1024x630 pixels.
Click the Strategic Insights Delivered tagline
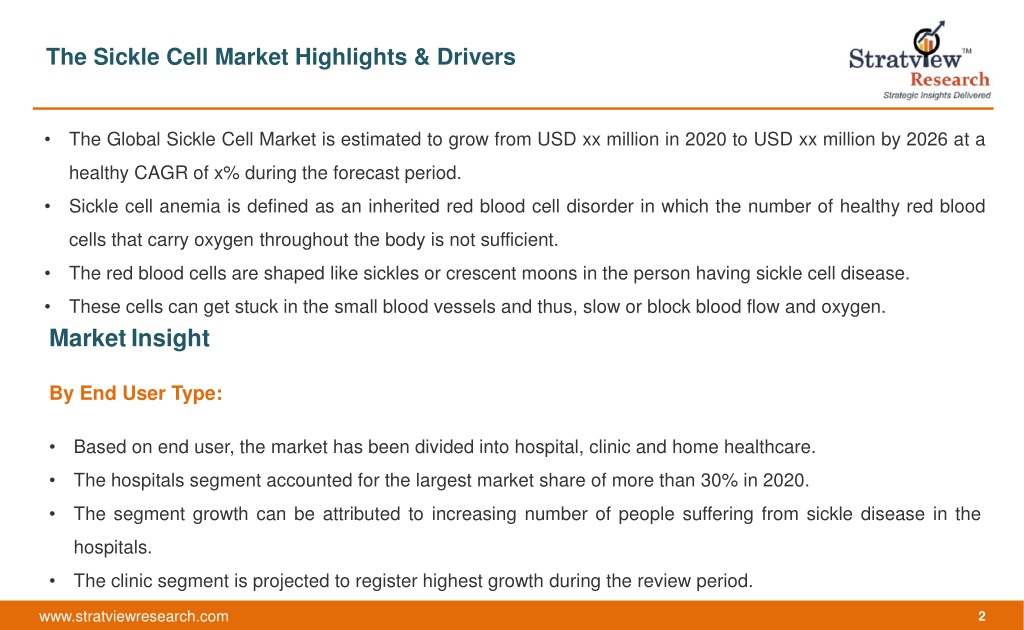pyautogui.click(x=936, y=95)
